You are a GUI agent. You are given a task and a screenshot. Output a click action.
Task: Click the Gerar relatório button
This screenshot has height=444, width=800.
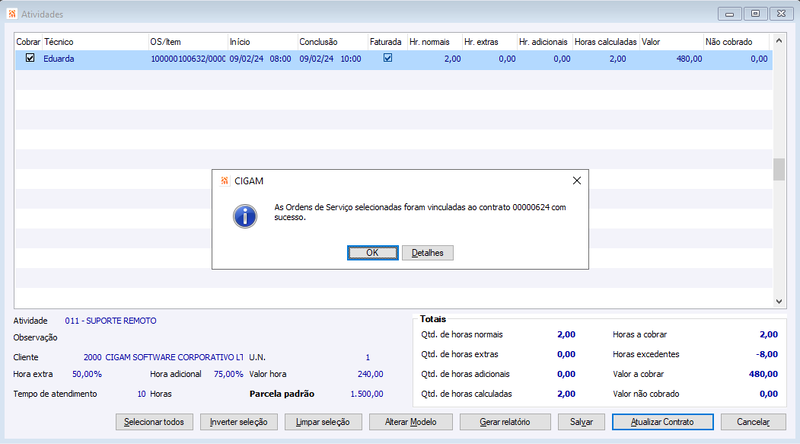[505, 422]
